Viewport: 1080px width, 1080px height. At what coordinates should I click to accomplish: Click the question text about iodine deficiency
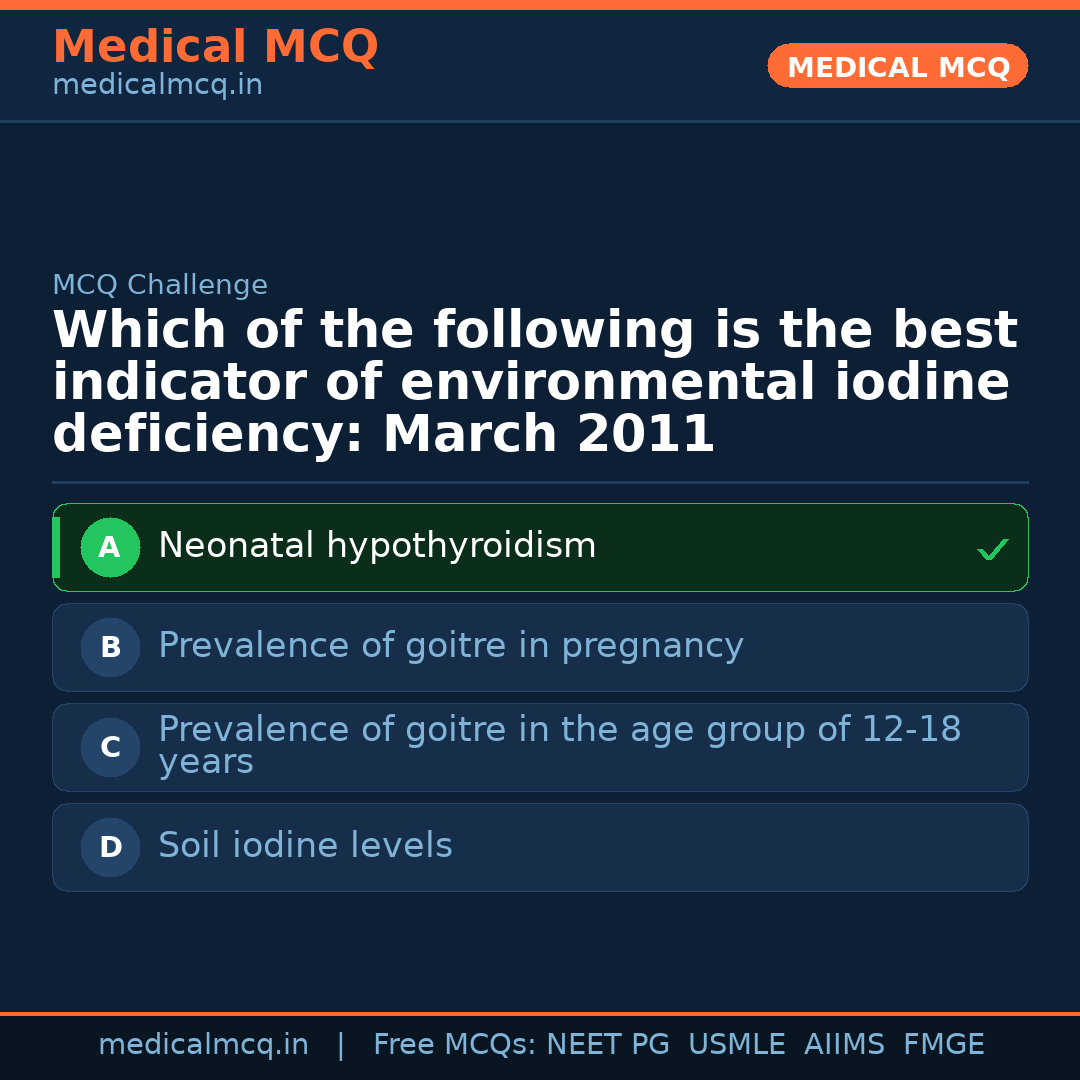535,383
